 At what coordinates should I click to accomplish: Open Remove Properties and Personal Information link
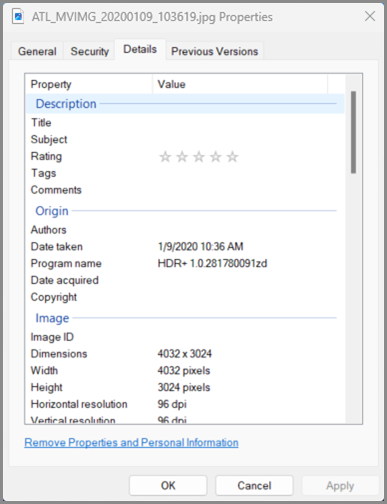tap(131, 442)
